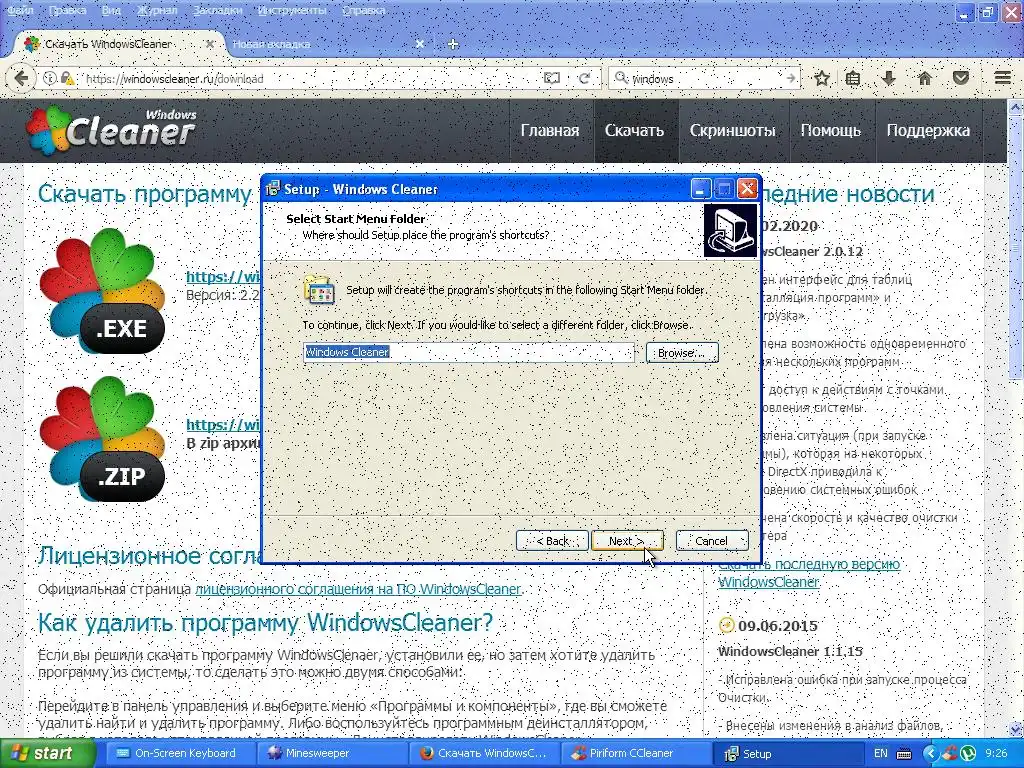Open the Скриншоты site page
The height and width of the screenshot is (768, 1024).
[733, 131]
